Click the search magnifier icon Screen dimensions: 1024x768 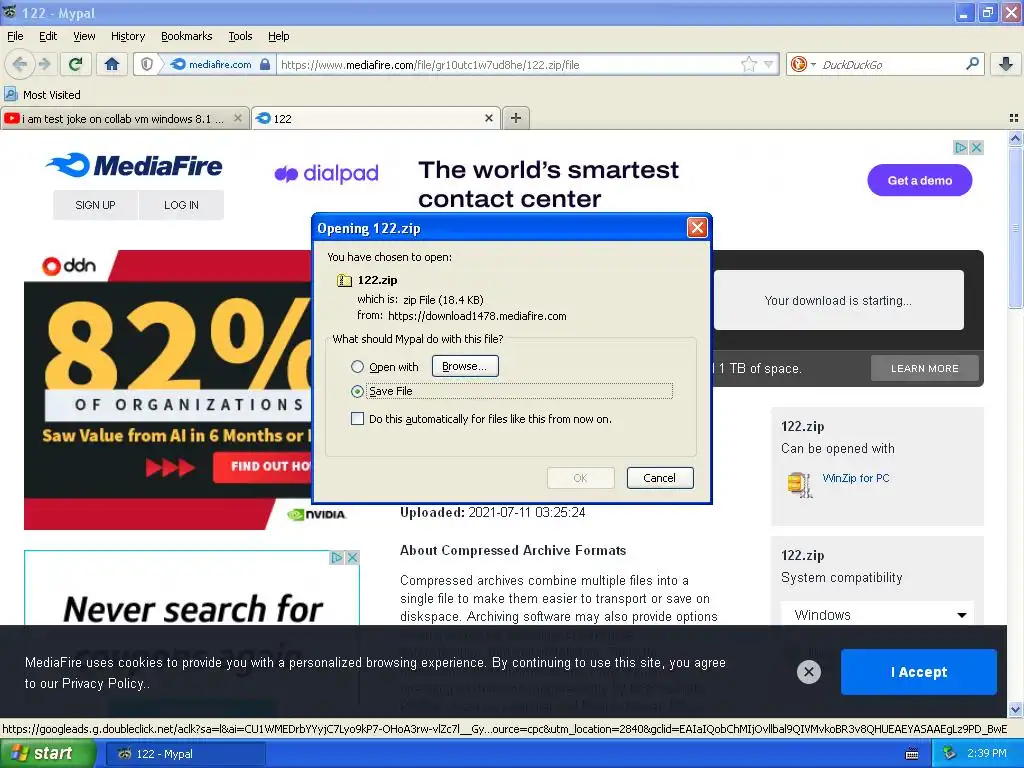972,63
